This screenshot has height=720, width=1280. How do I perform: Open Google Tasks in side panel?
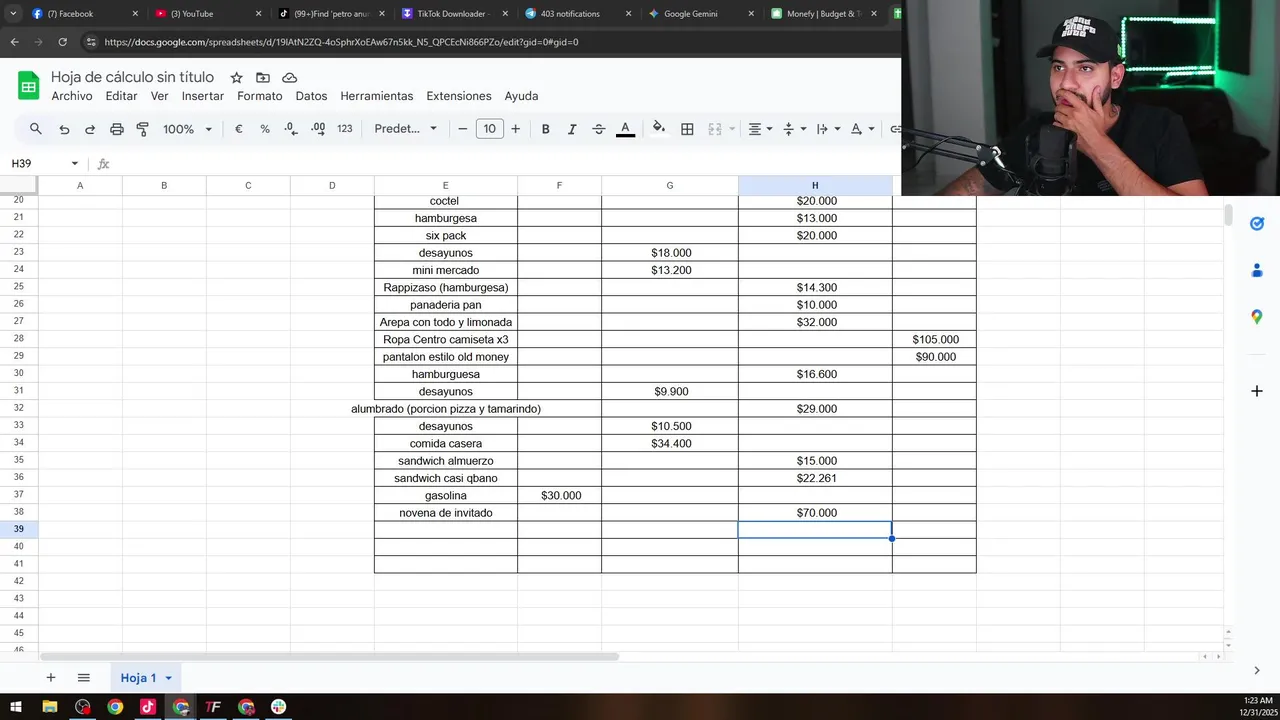tap(1257, 224)
